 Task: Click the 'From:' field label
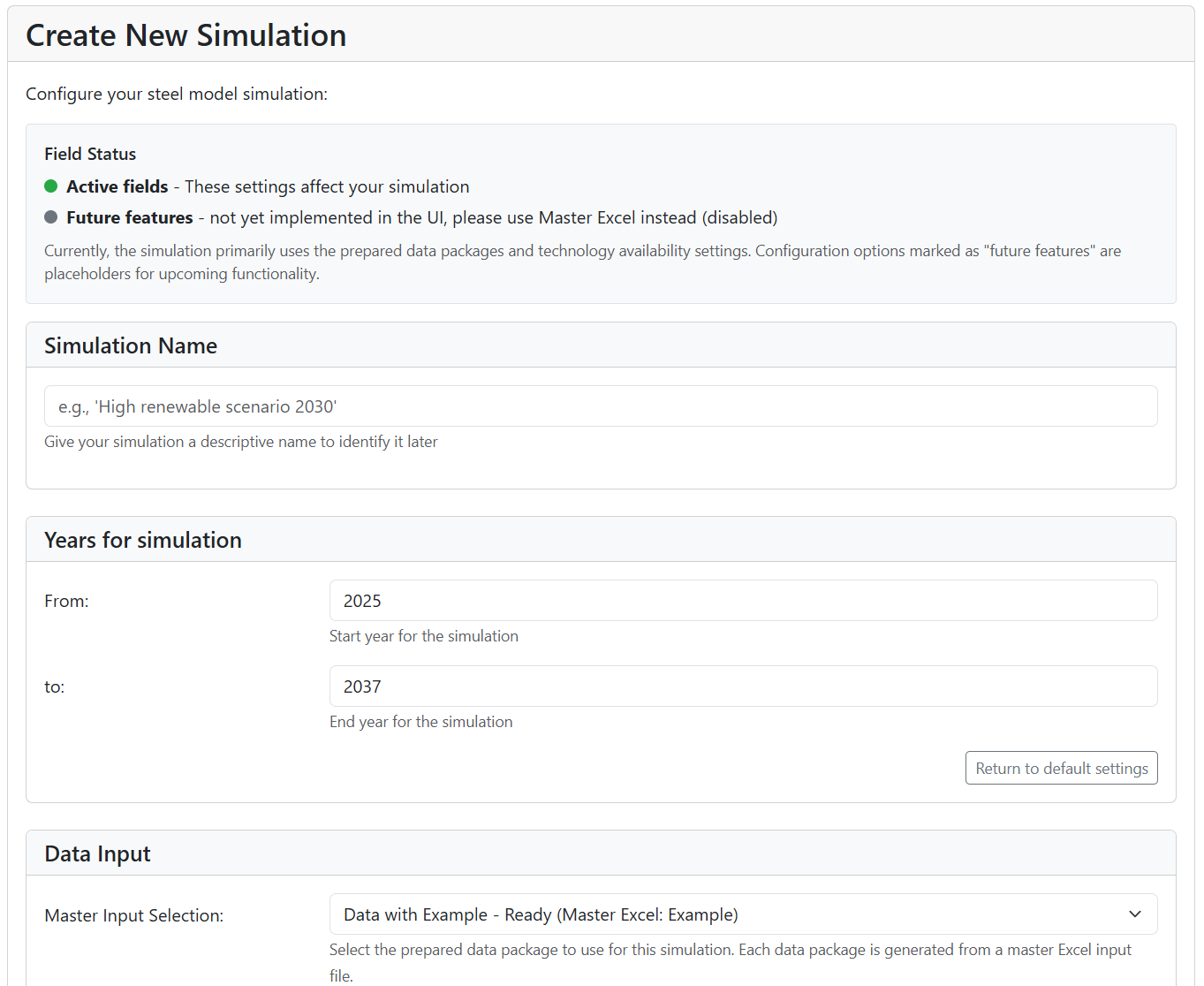coord(66,601)
